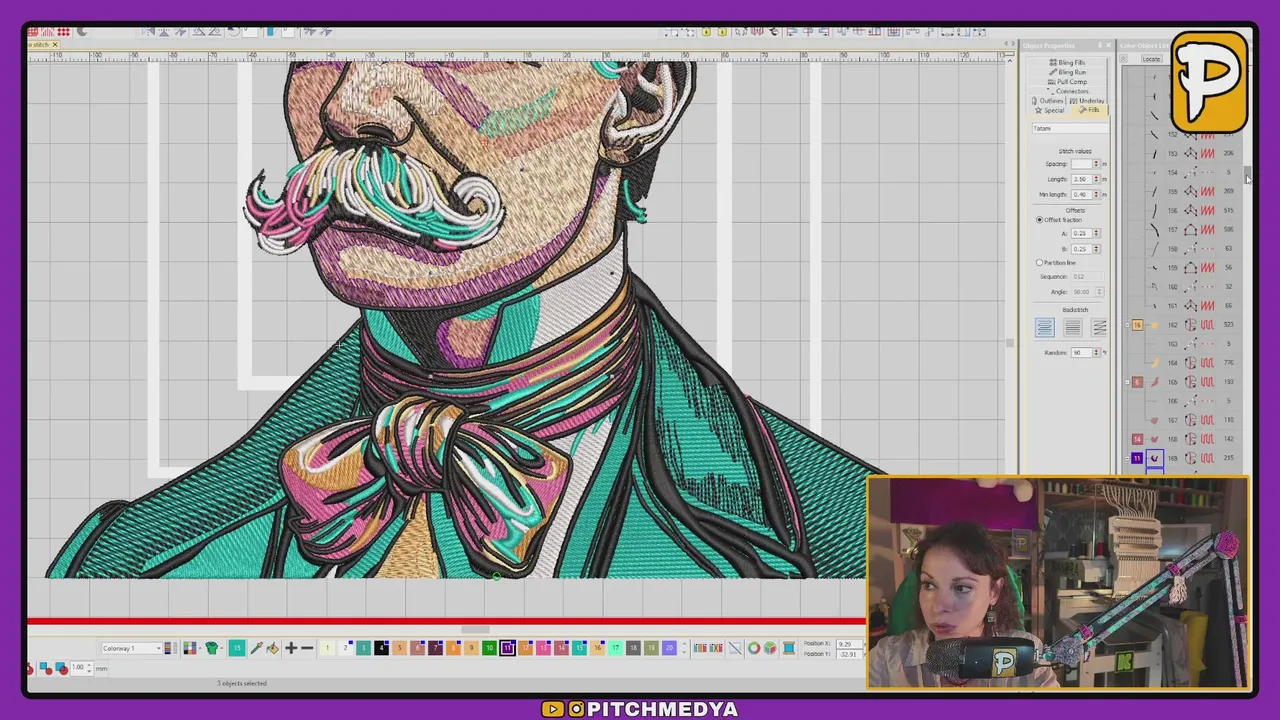Click the Length stepper arrows
Image resolution: width=1280 pixels, height=720 pixels.
coord(1096,179)
